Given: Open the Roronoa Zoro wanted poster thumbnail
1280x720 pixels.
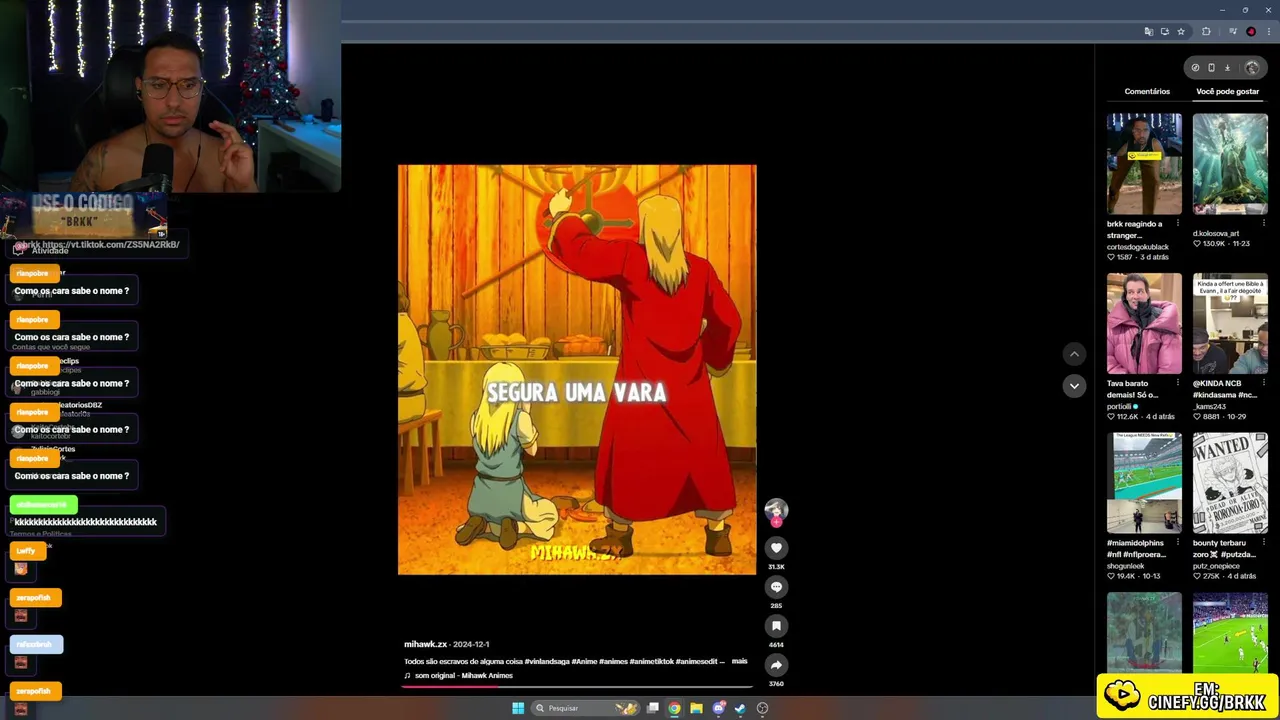Looking at the screenshot, I should pos(1230,483).
